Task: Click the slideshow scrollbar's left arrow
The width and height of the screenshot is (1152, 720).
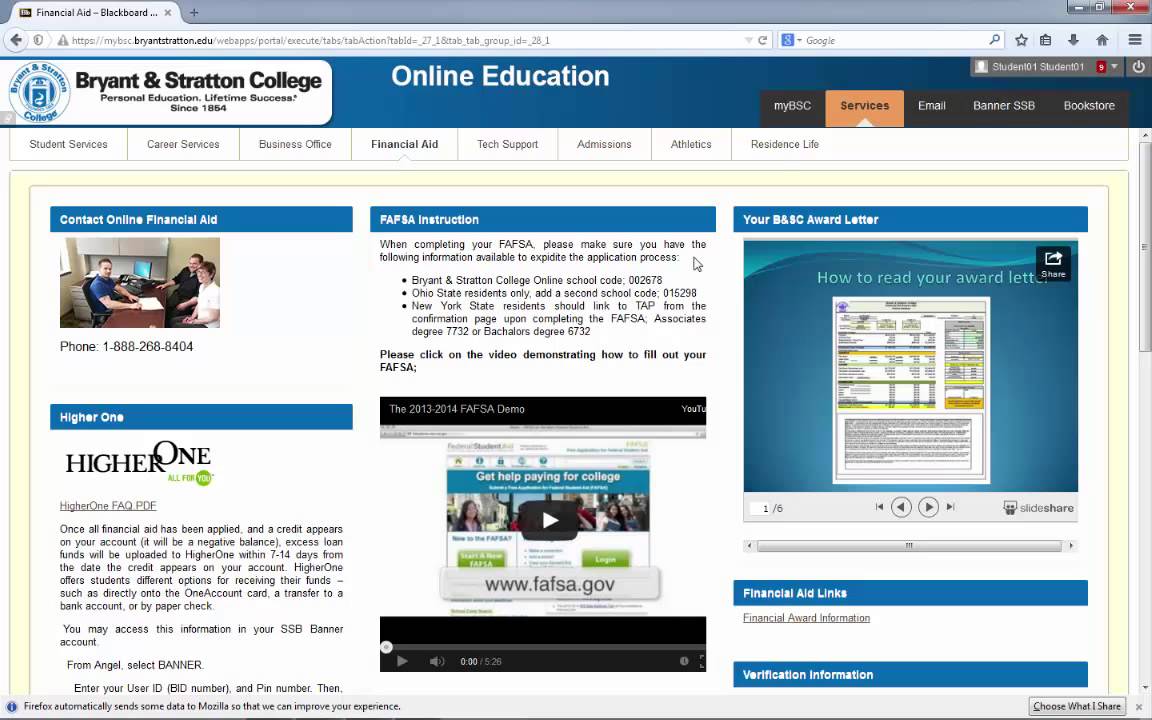Action: pos(749,546)
